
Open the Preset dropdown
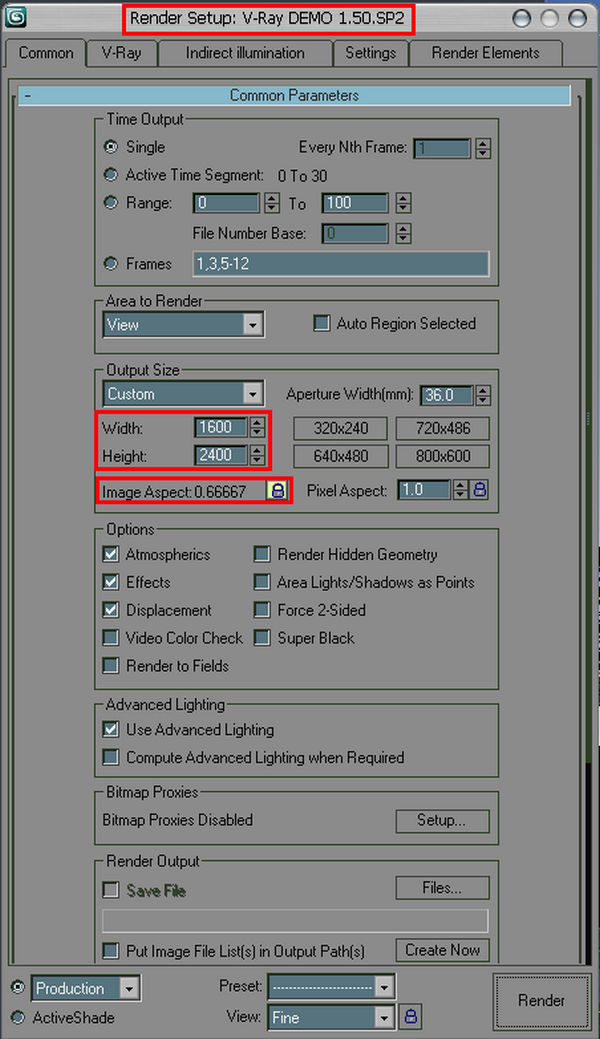[x=331, y=987]
